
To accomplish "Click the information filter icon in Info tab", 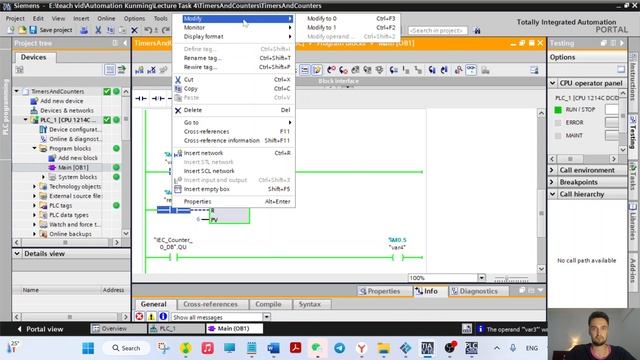I will 163,316.
